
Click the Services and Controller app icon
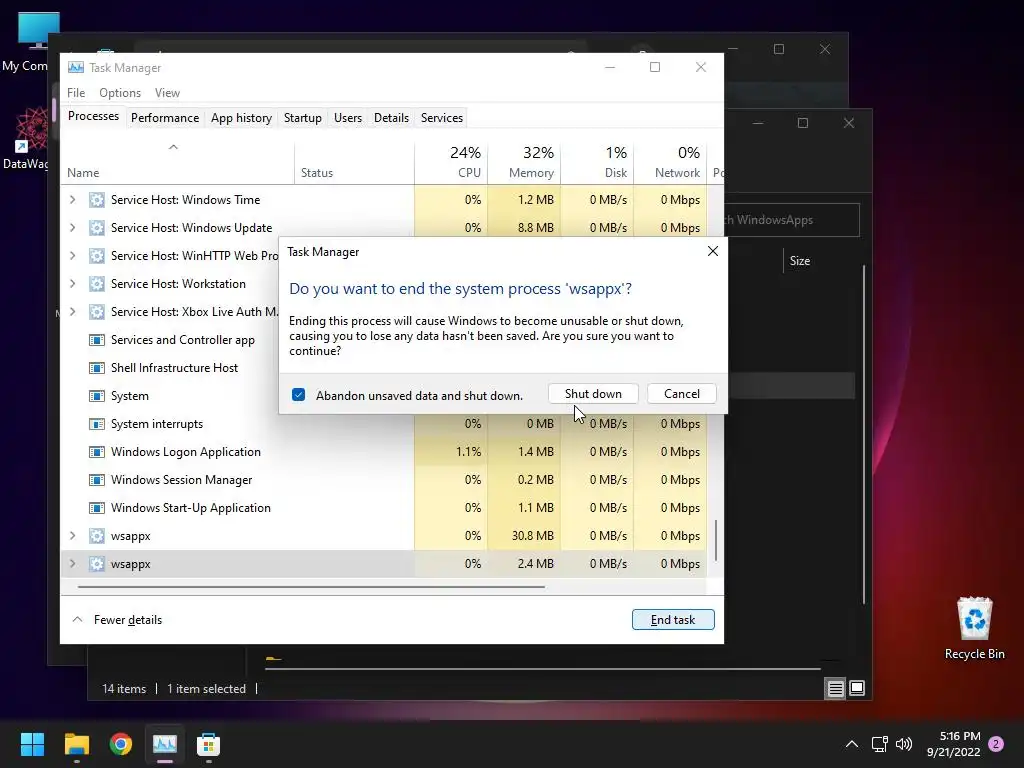(97, 340)
